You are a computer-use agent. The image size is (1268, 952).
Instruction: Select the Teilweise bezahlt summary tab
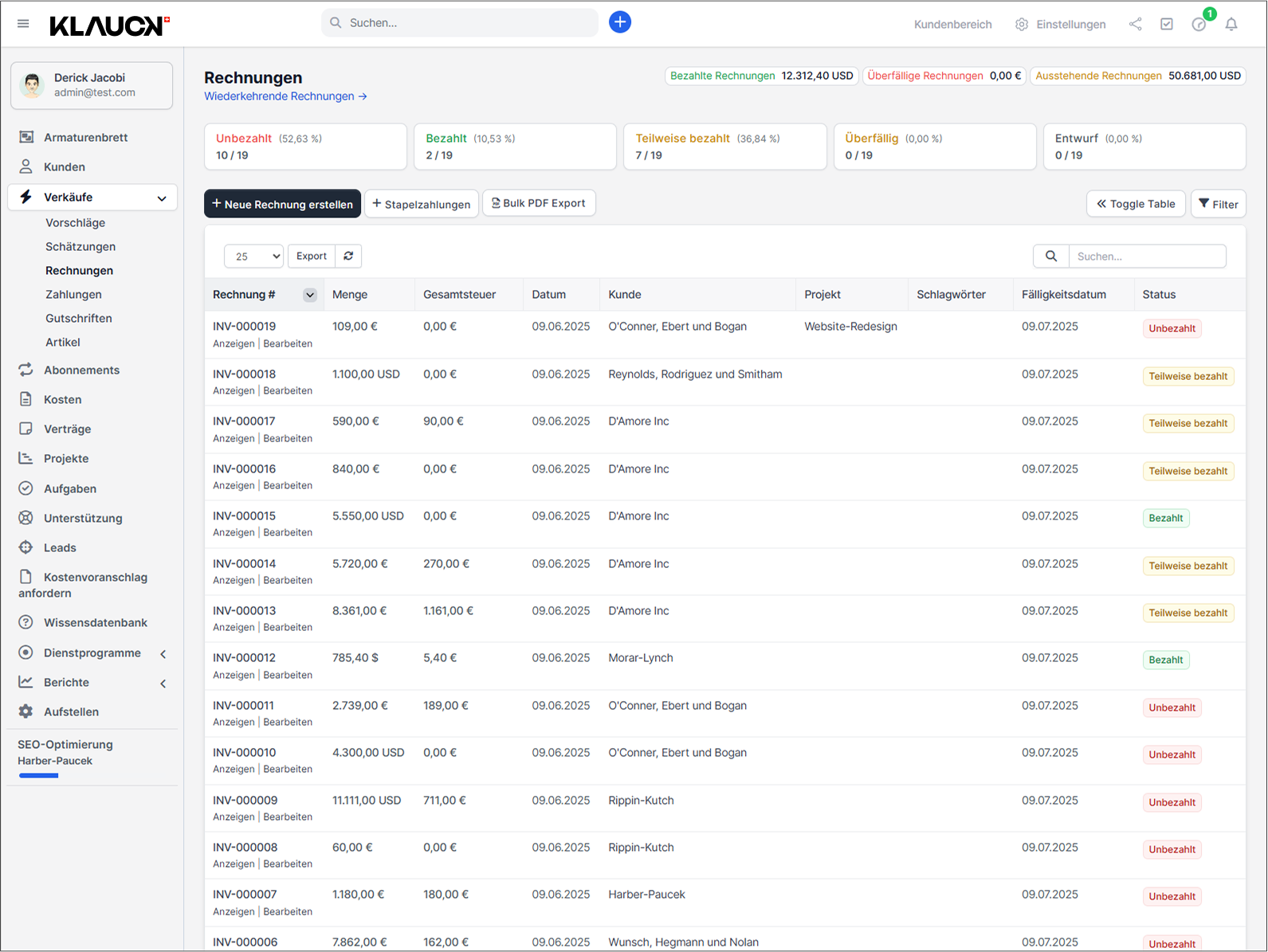(x=725, y=147)
